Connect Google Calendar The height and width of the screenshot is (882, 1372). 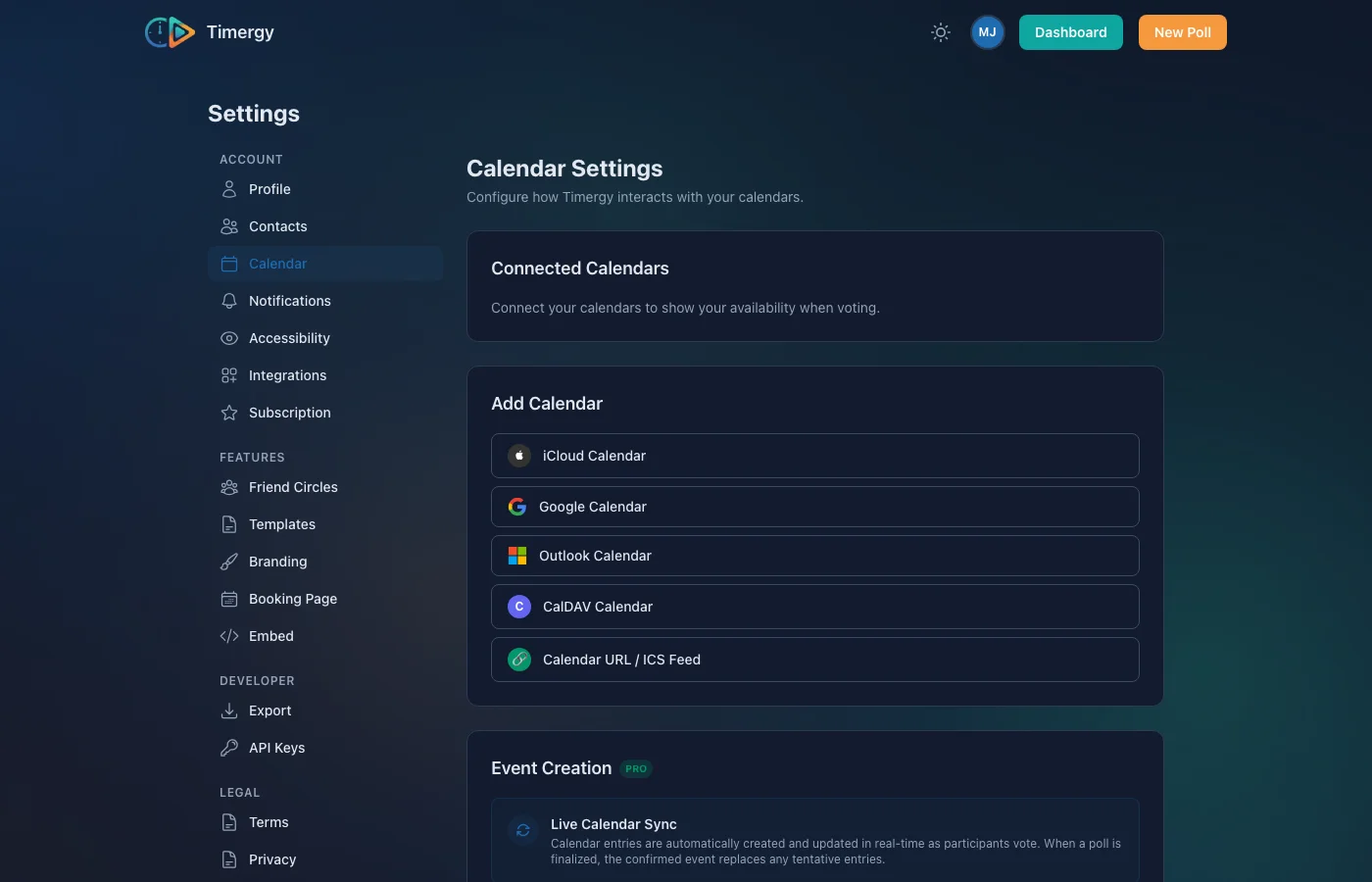point(815,507)
